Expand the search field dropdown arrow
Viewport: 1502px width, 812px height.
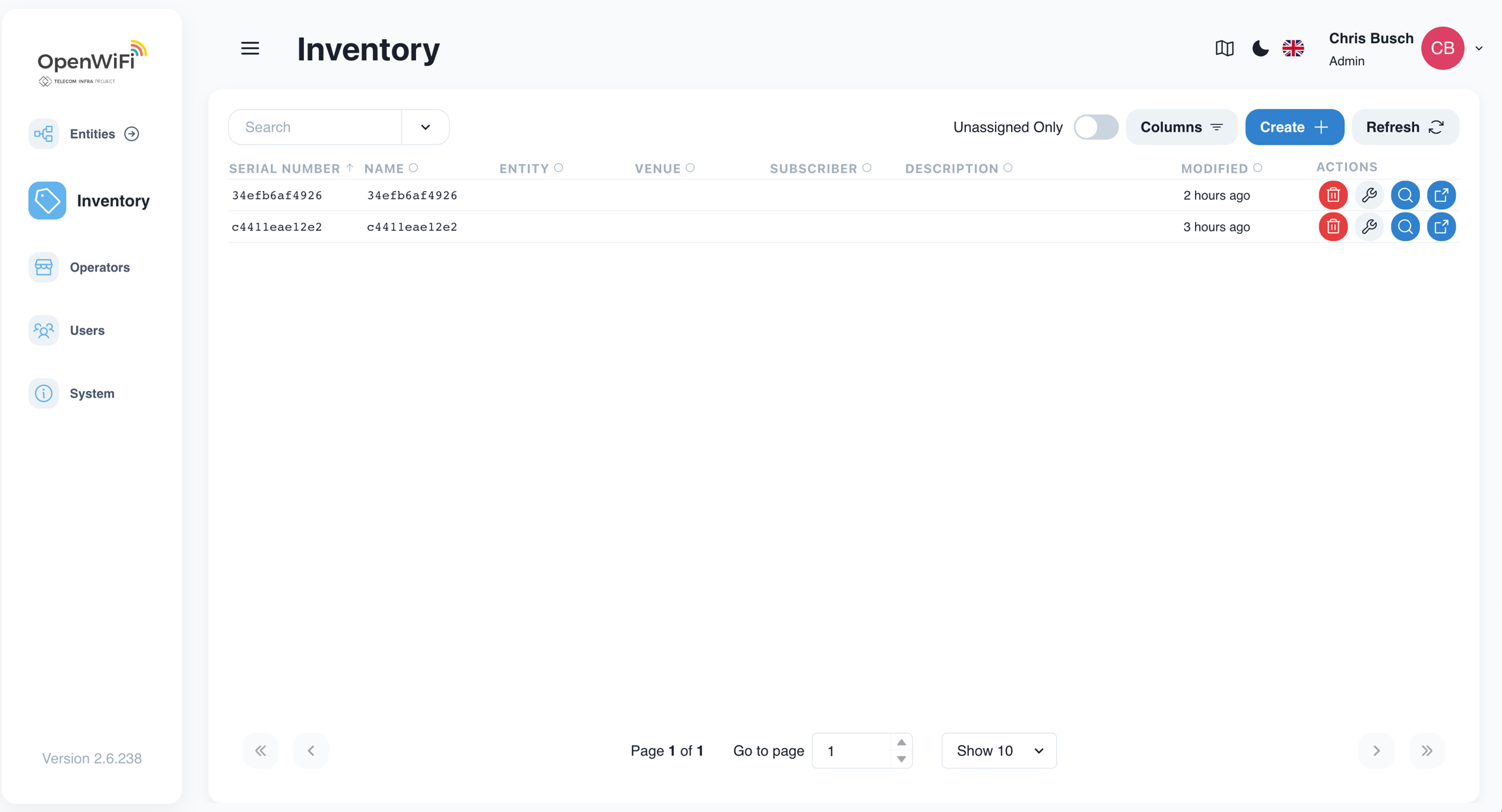click(x=425, y=127)
